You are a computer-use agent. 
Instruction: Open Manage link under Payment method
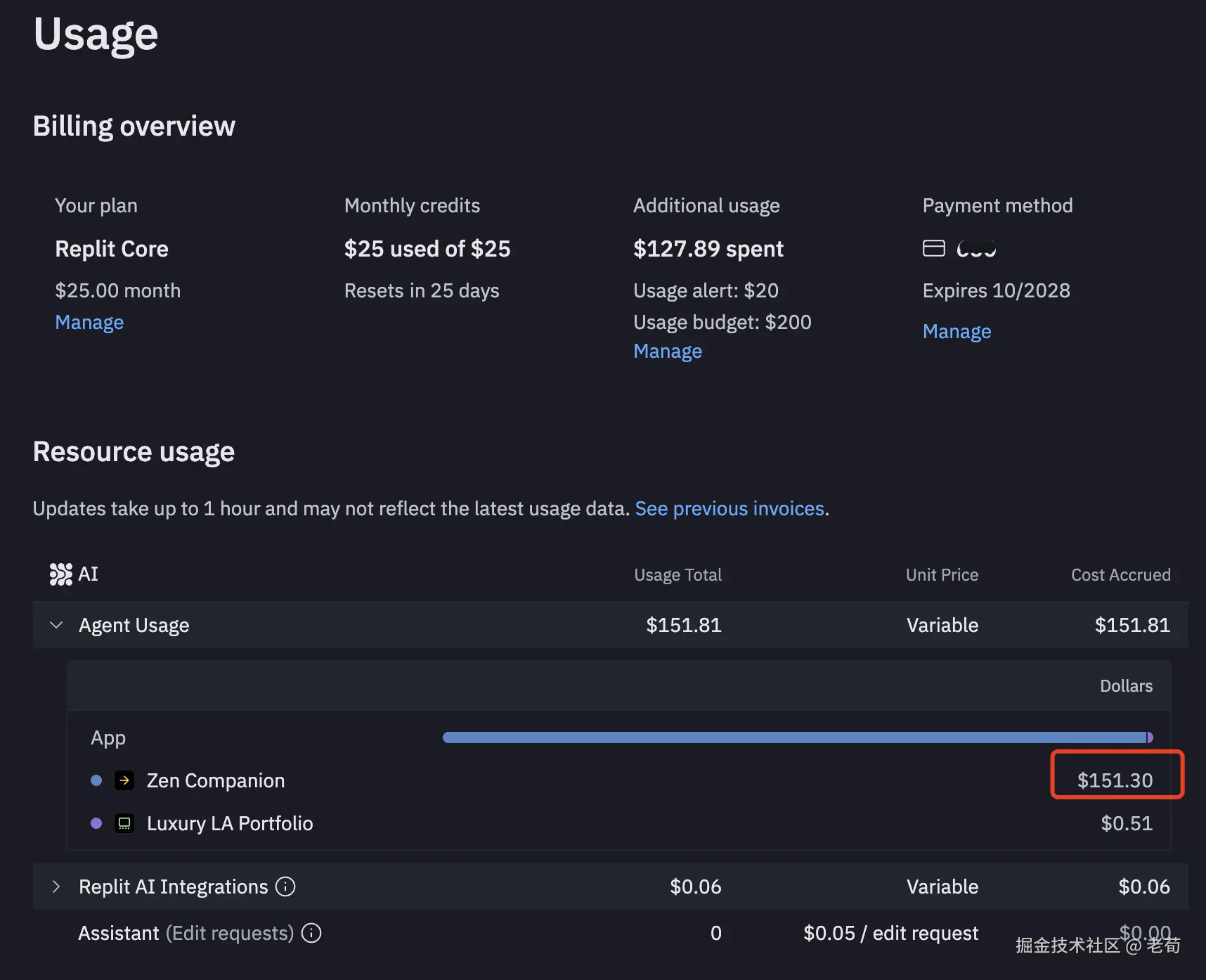[957, 331]
